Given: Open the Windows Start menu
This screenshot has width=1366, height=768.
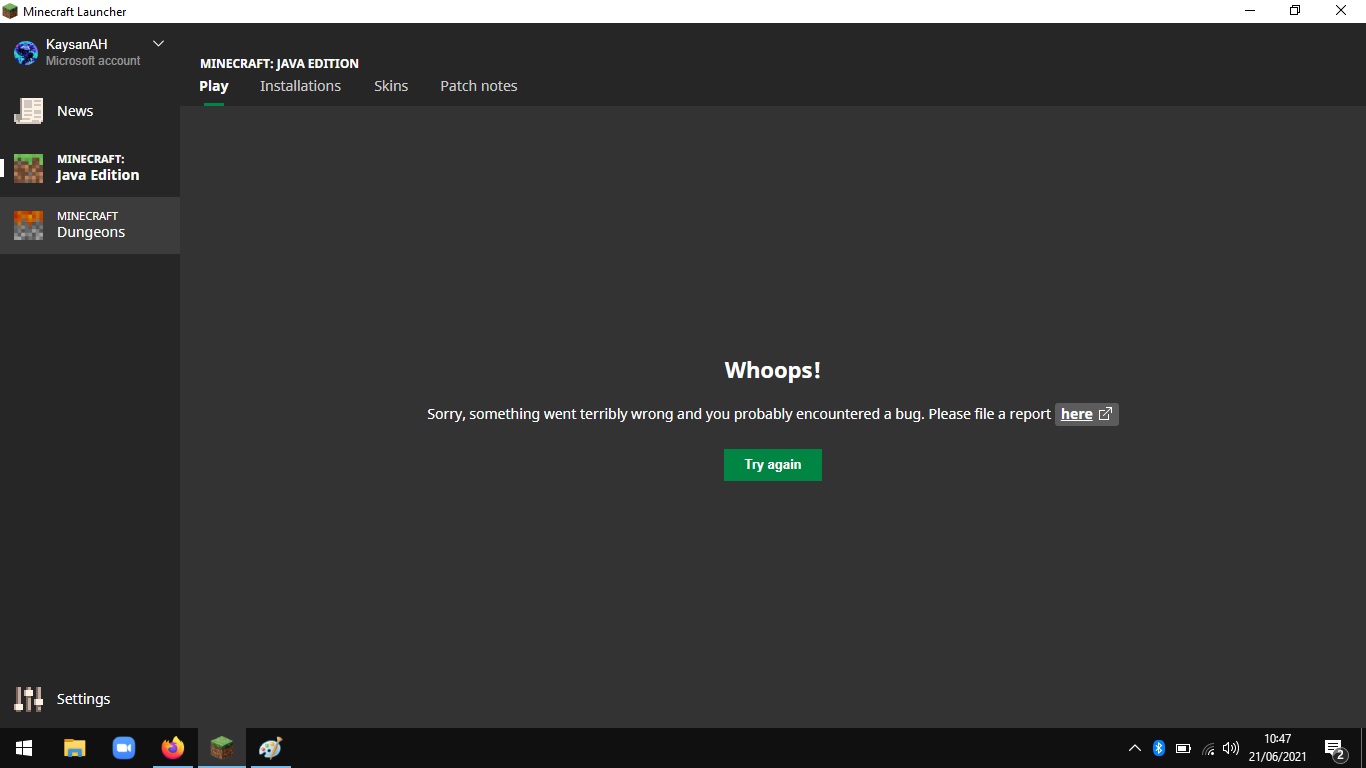Looking at the screenshot, I should 24,748.
